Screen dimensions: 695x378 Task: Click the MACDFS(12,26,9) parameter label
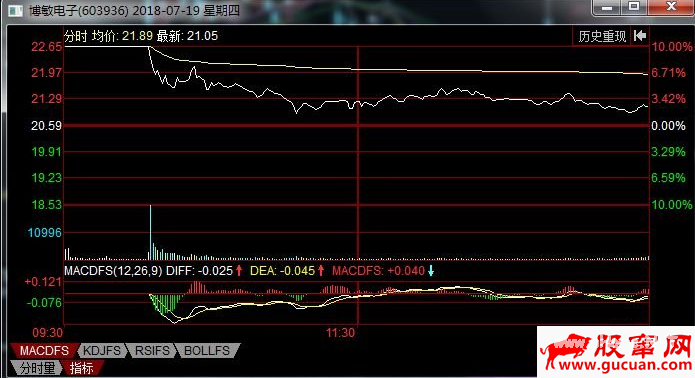(113, 270)
